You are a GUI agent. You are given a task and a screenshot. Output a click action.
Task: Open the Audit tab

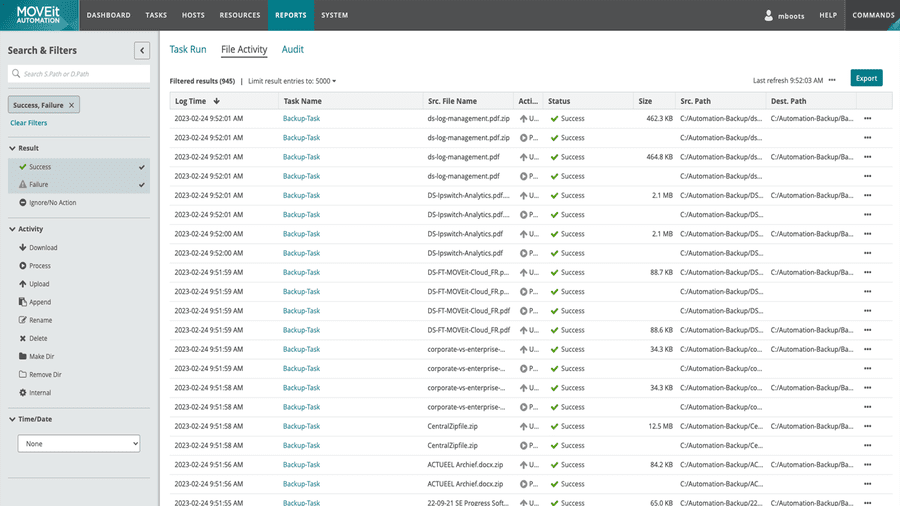(x=292, y=49)
